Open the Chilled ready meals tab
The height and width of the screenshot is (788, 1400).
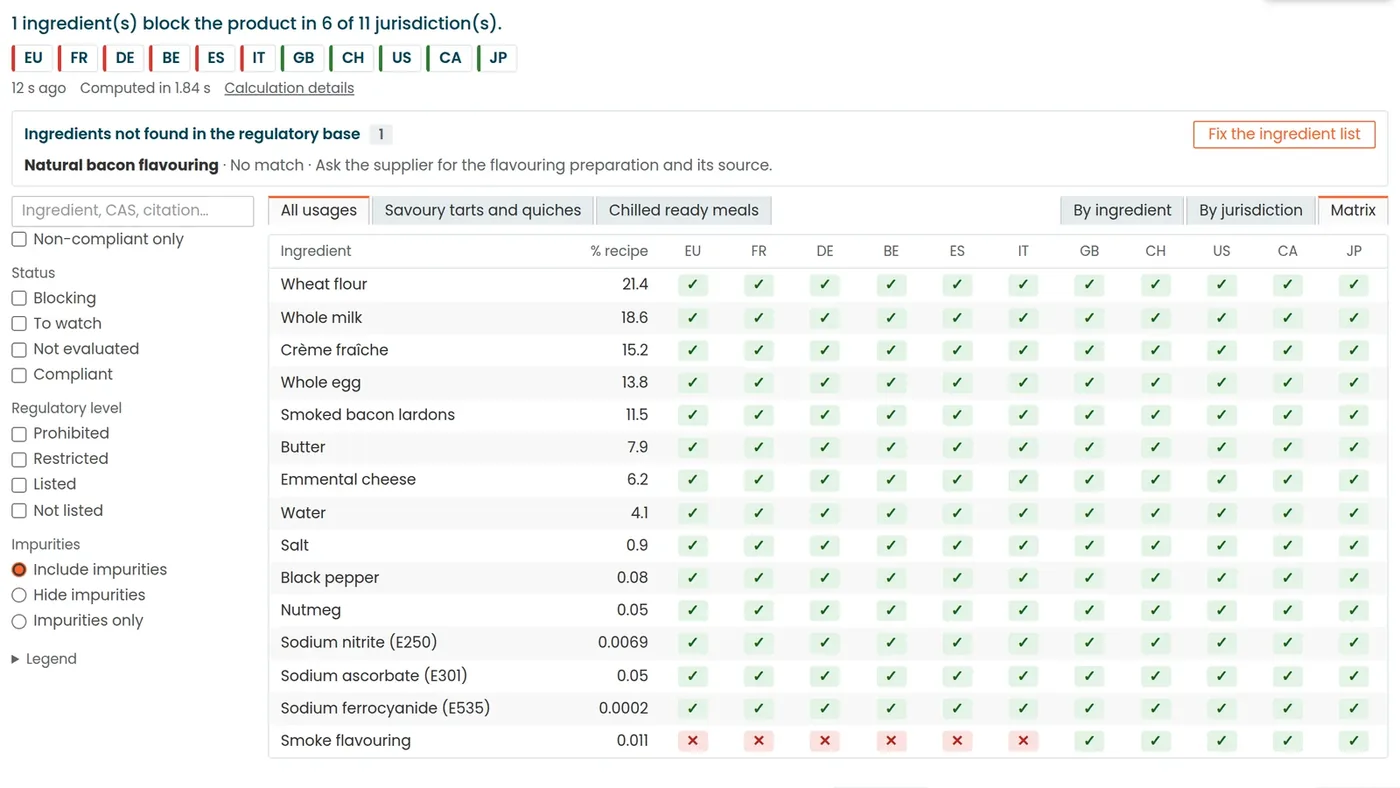[684, 210]
